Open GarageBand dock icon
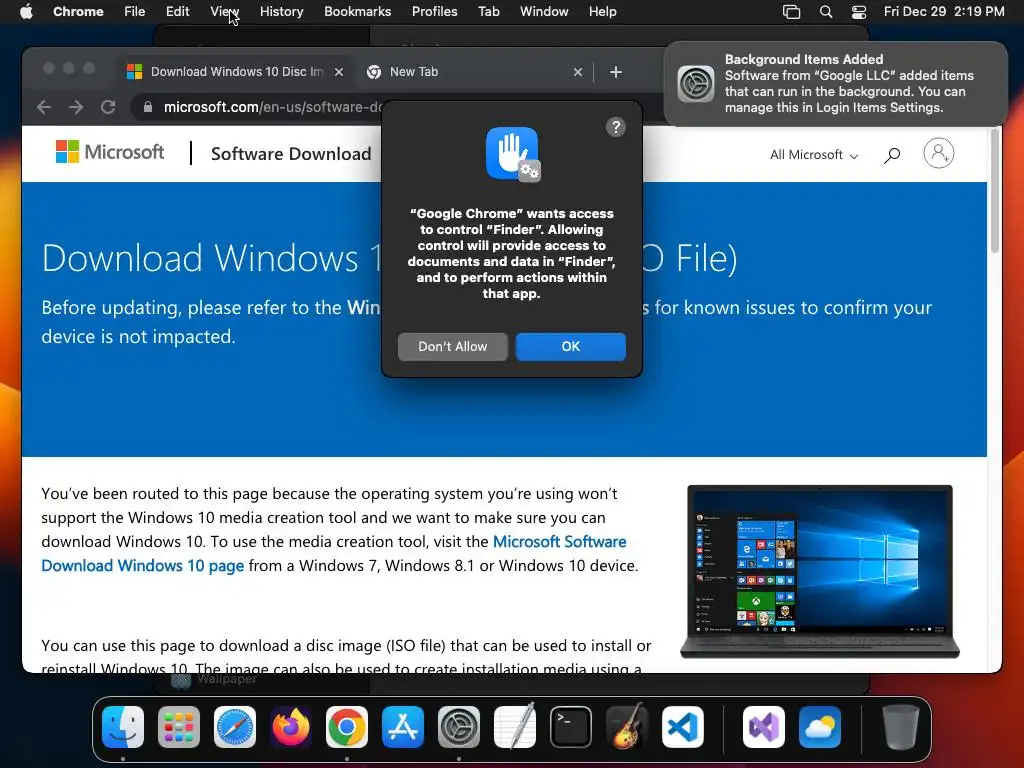1024x768 pixels. [627, 727]
